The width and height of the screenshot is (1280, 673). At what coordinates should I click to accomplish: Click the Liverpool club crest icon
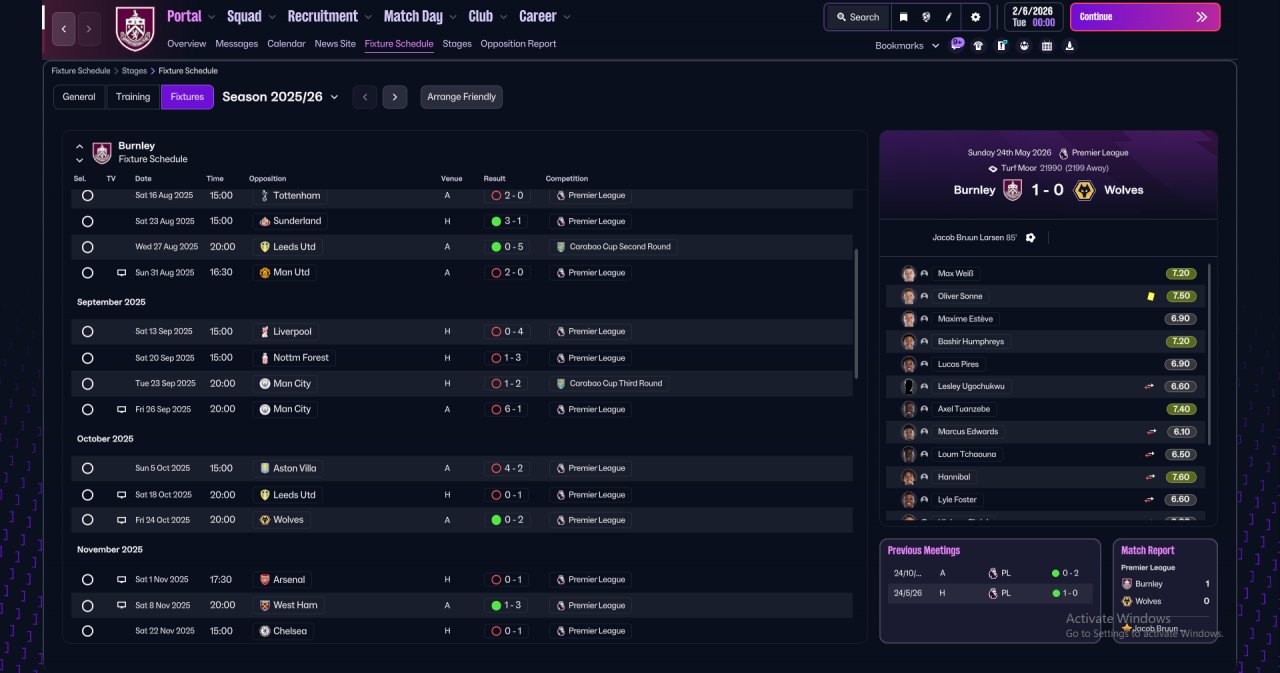tap(264, 331)
